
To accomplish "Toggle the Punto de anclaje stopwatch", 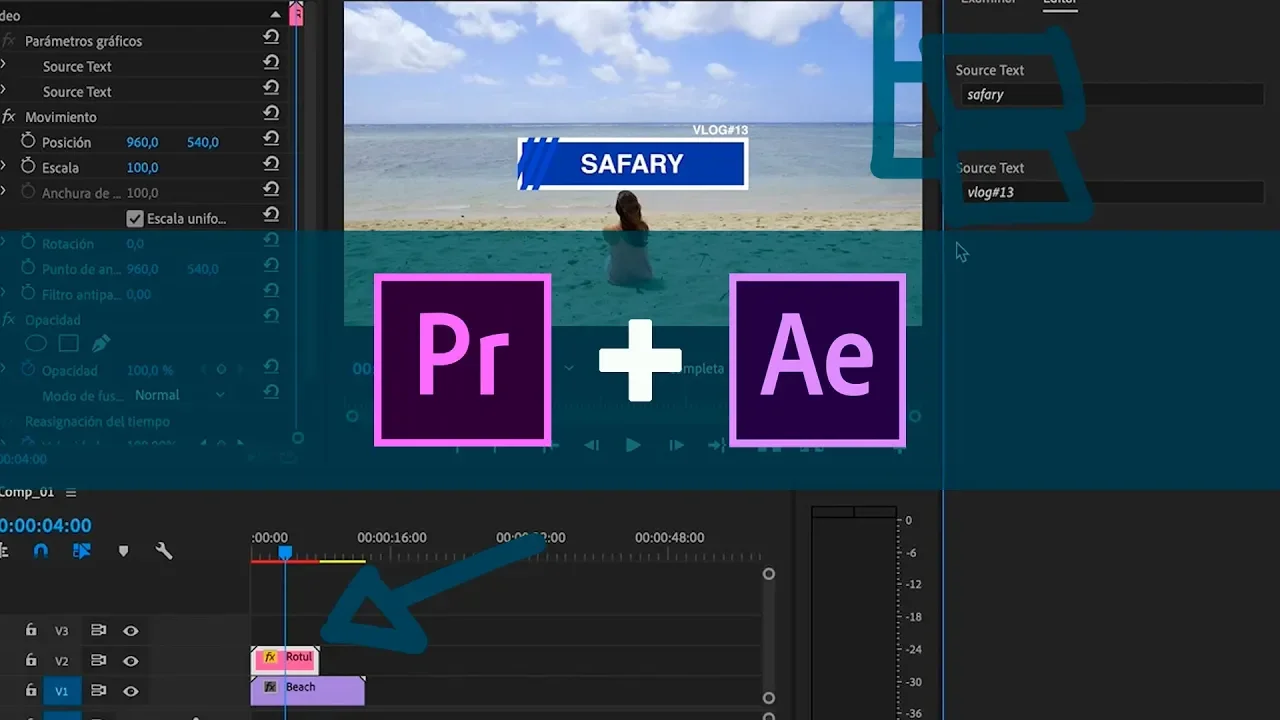I will pos(28,269).
